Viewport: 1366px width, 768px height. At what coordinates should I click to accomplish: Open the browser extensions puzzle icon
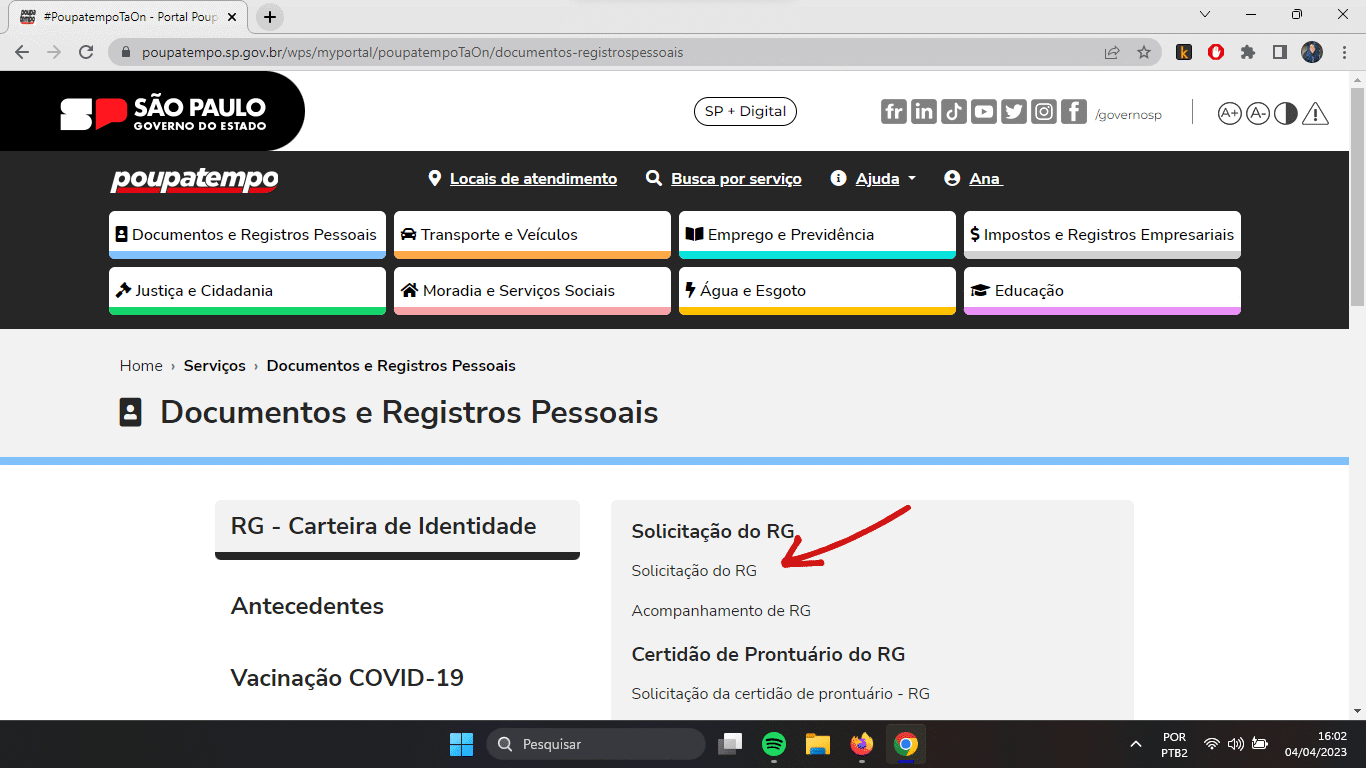1248,52
